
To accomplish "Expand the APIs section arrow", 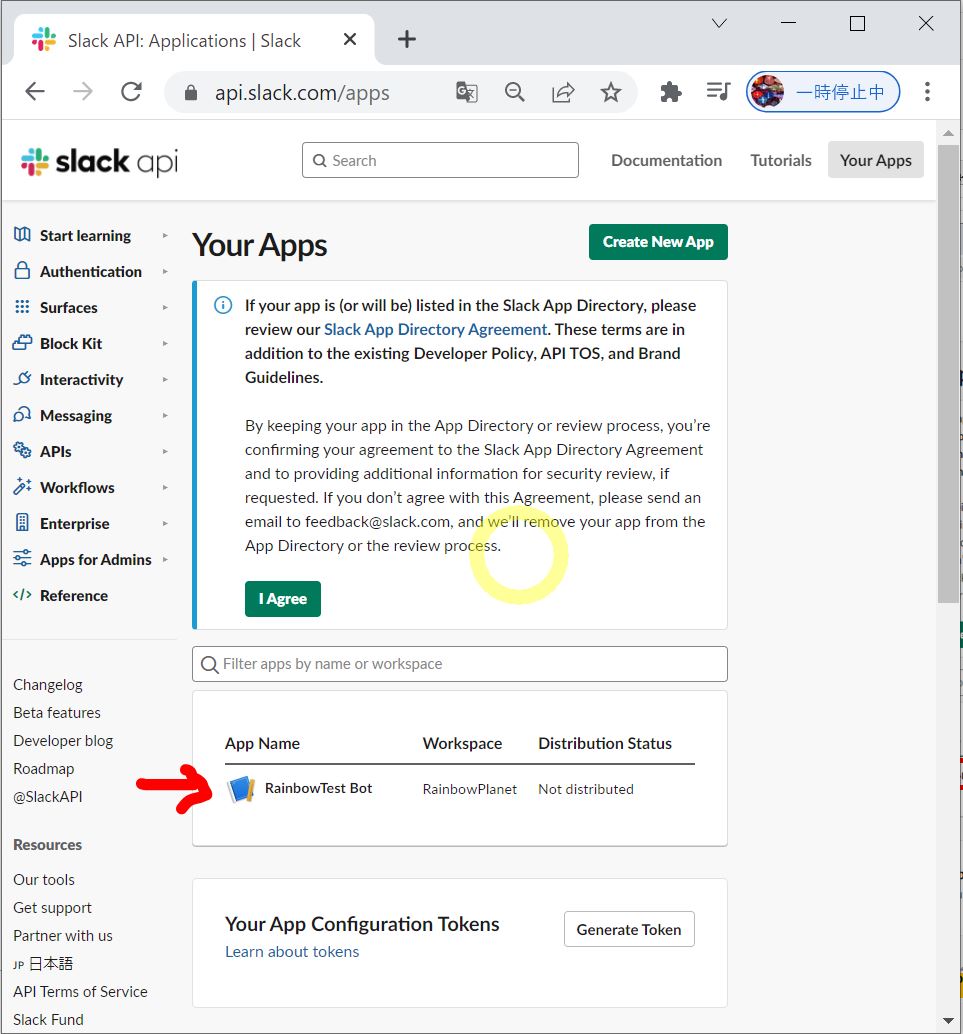I will tap(165, 451).
